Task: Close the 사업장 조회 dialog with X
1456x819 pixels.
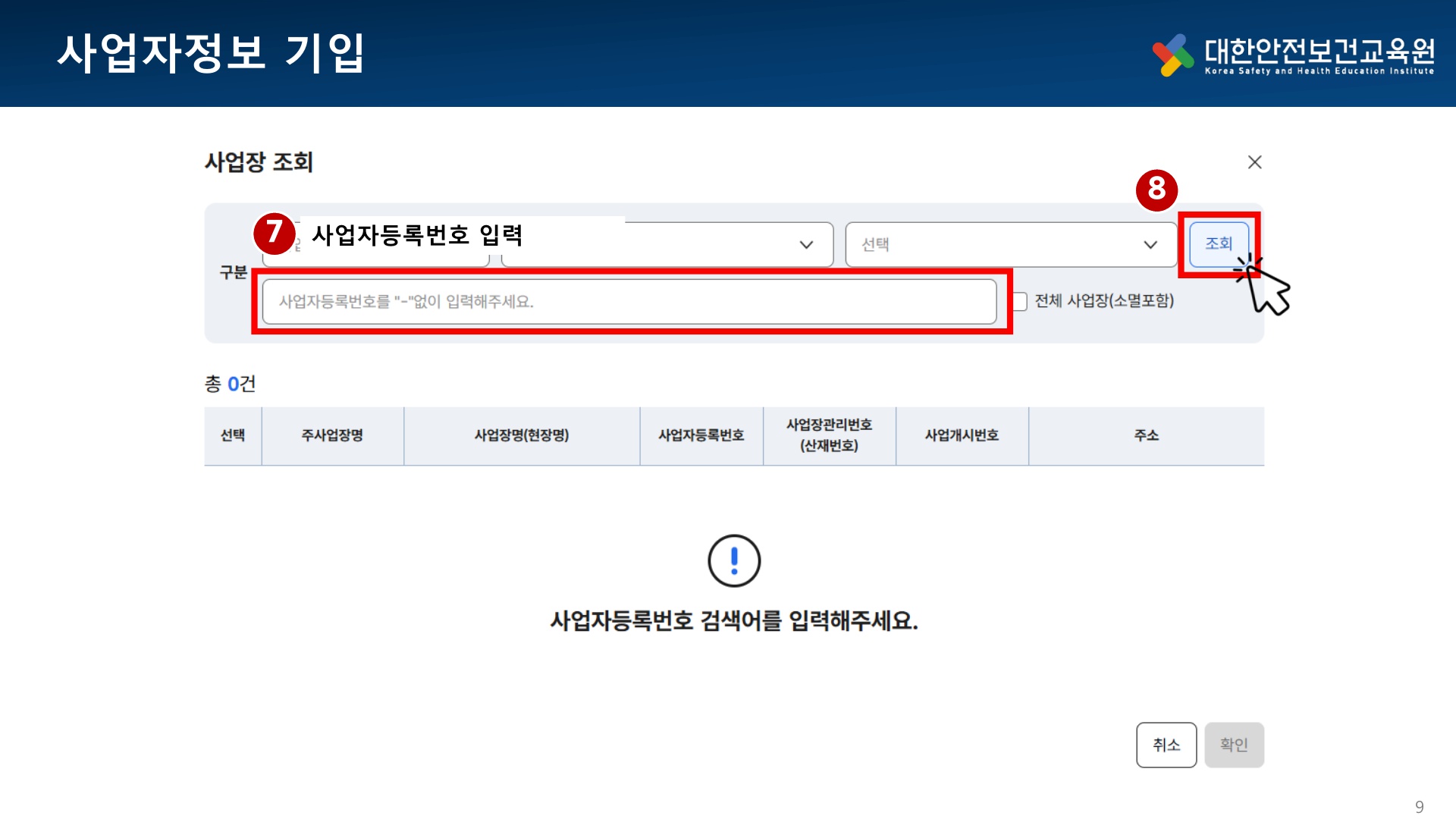Action: (x=1254, y=162)
